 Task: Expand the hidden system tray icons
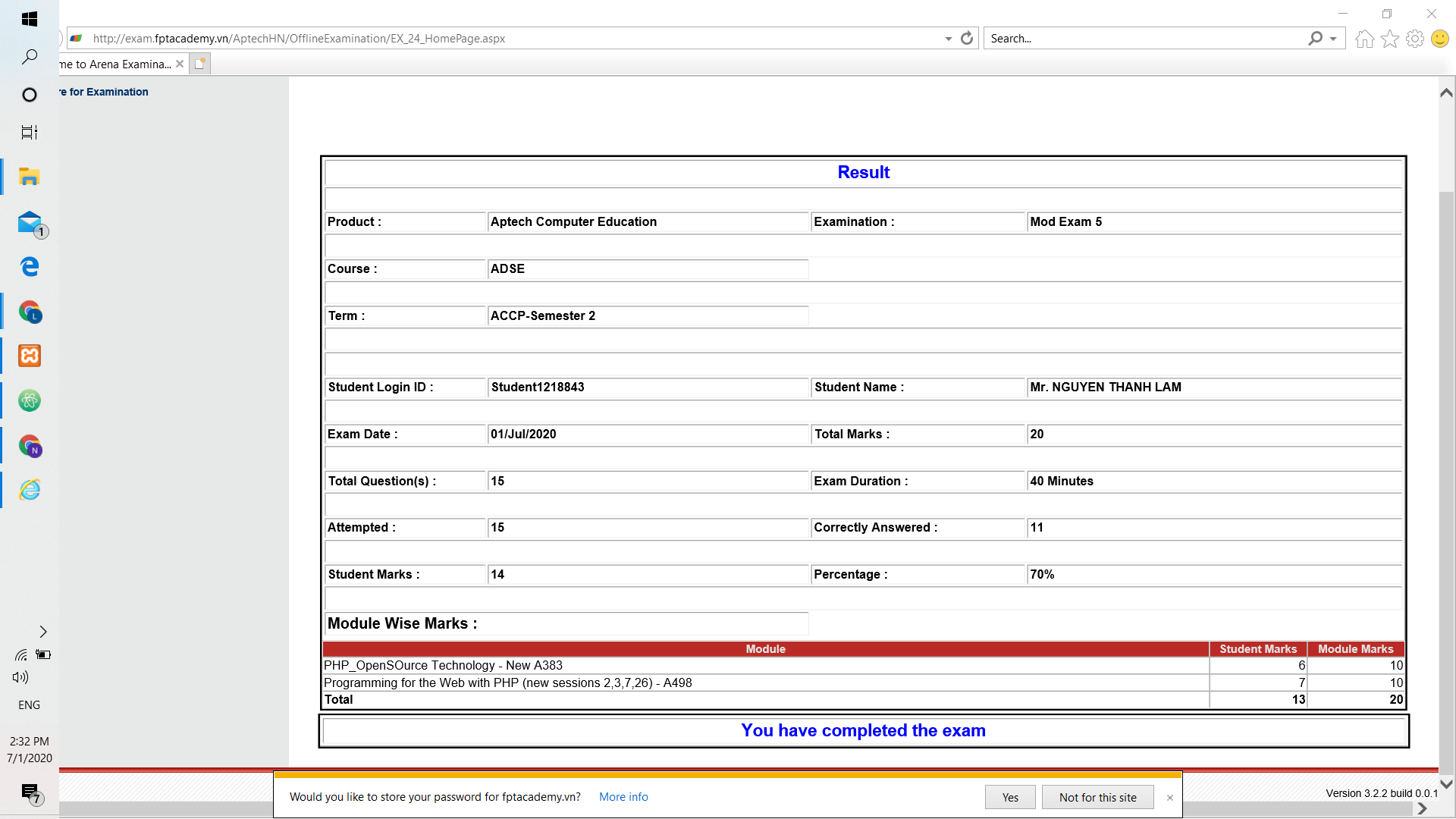pos(43,632)
